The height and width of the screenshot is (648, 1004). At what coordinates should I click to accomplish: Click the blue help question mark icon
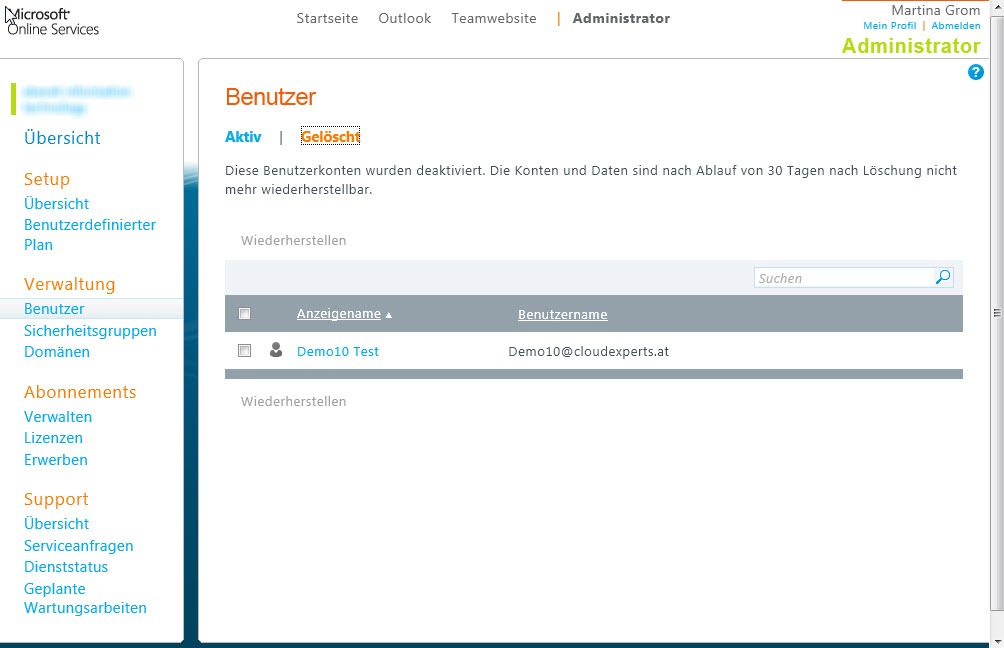[x=976, y=72]
